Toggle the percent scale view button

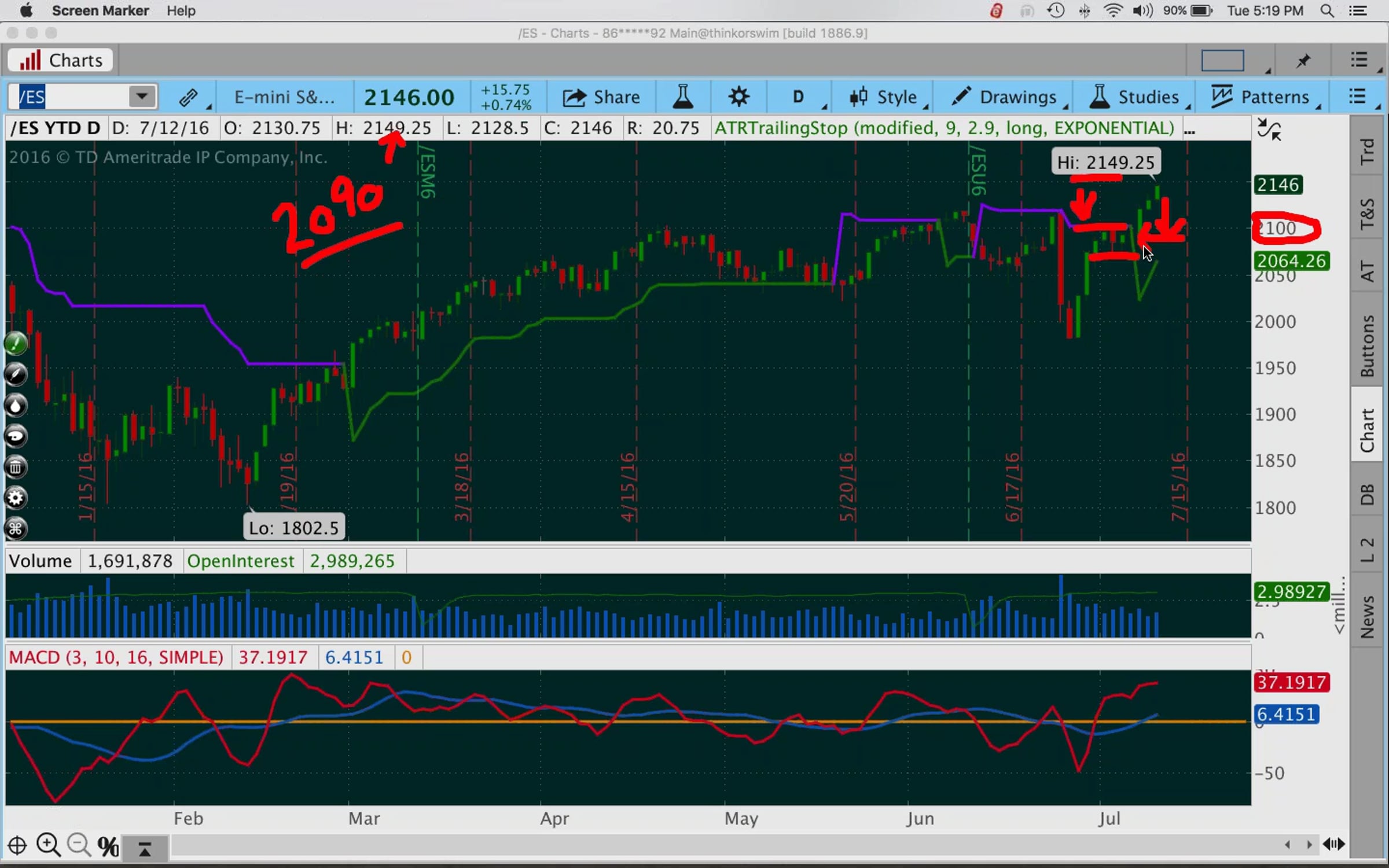tap(108, 847)
